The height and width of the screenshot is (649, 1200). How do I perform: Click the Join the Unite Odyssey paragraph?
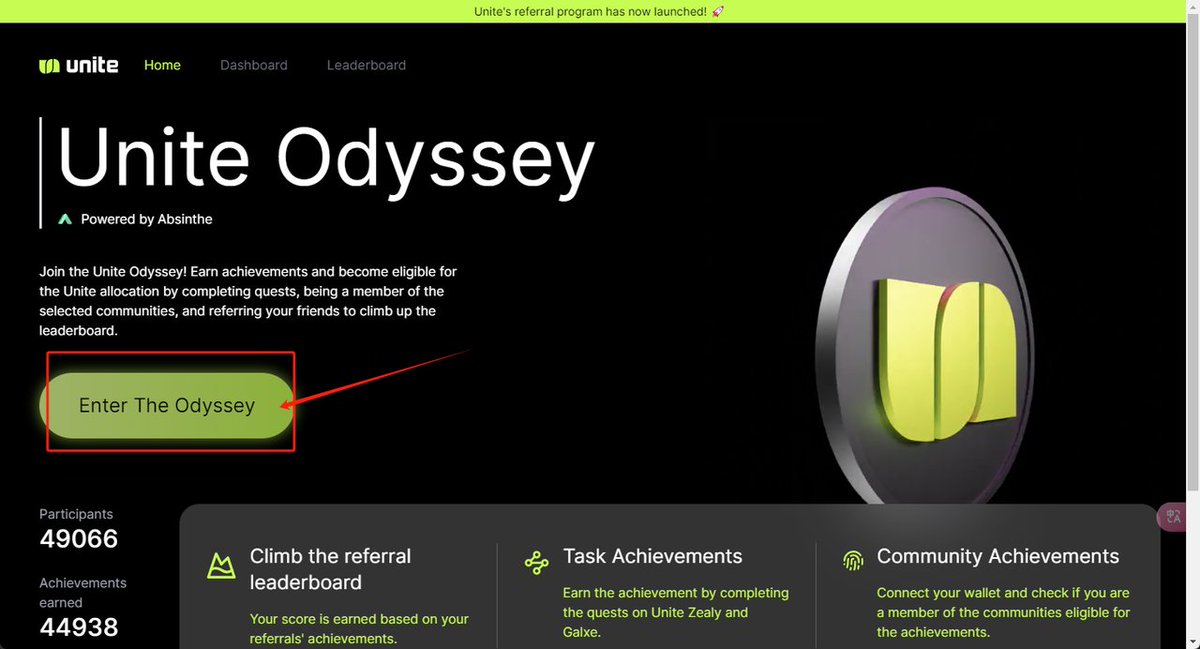tap(248, 301)
